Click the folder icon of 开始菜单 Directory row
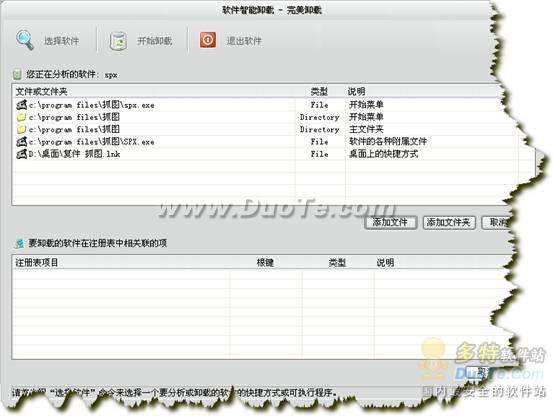The height and width of the screenshot is (416, 553). tap(22, 117)
